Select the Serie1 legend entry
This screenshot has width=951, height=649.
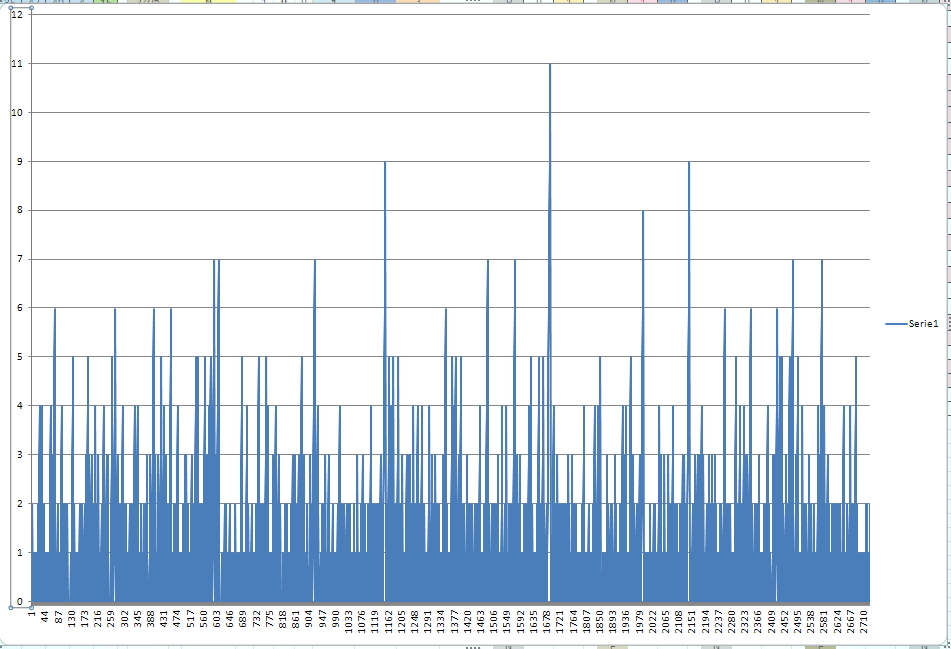coord(912,324)
